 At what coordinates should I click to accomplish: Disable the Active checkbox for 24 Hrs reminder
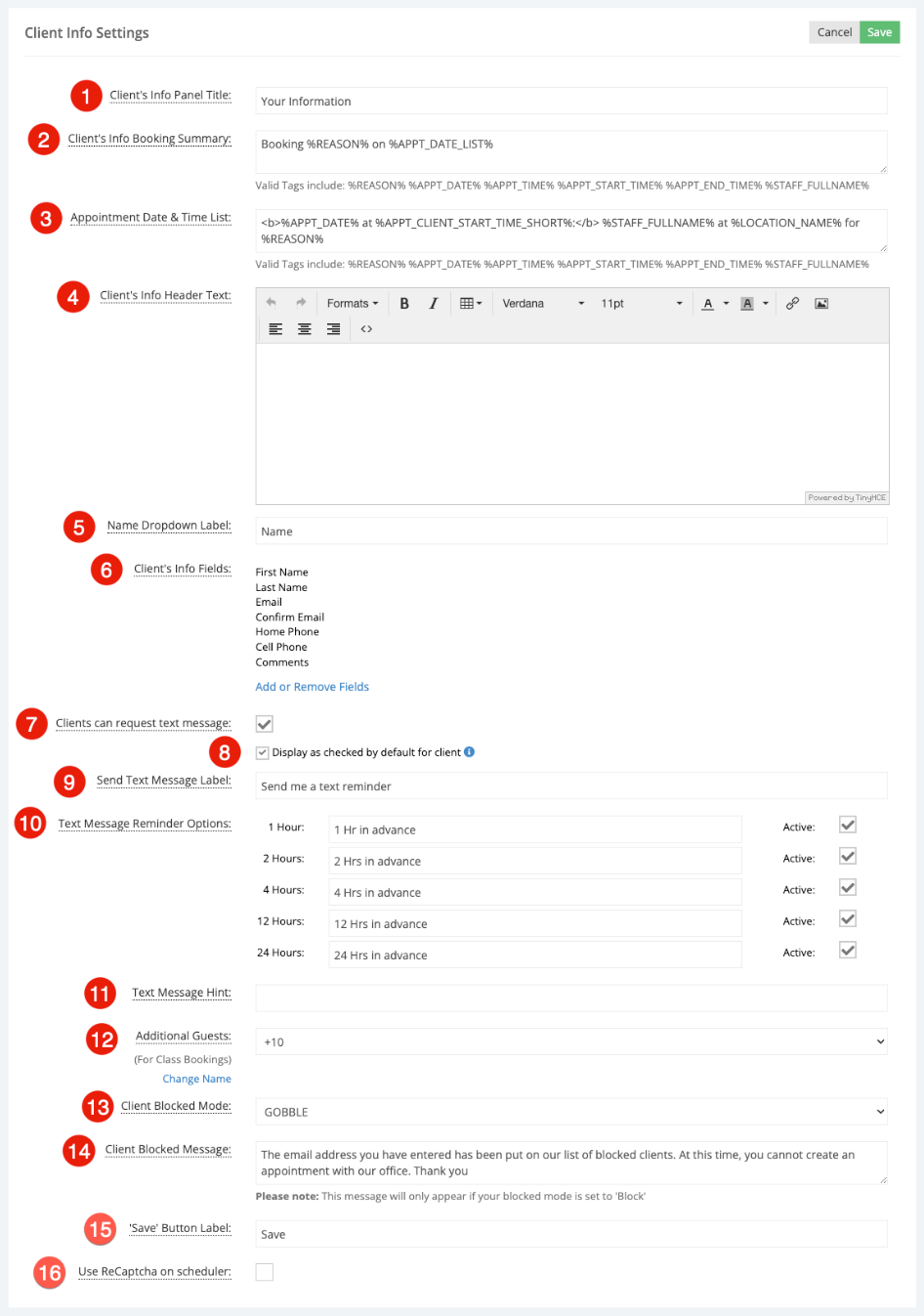pyautogui.click(x=846, y=950)
